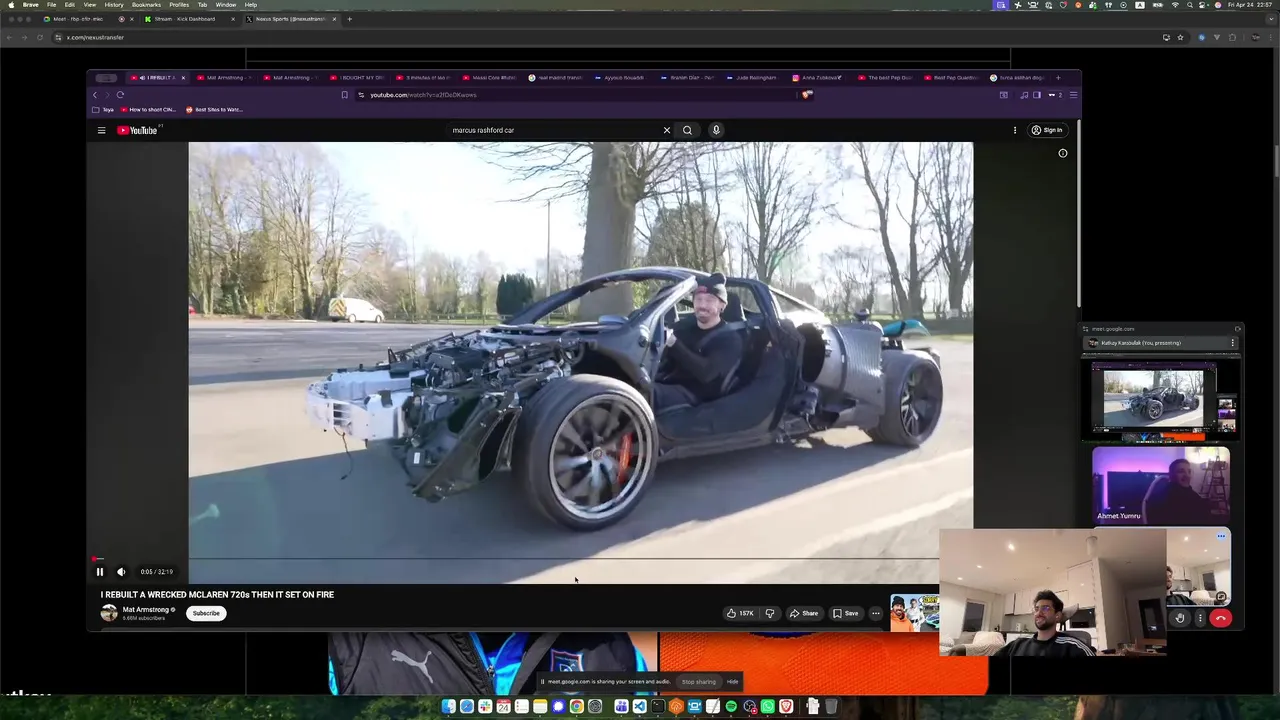The width and height of the screenshot is (1280, 720).
Task: End the Meet call with red hang-up button
Action: pos(1220,618)
